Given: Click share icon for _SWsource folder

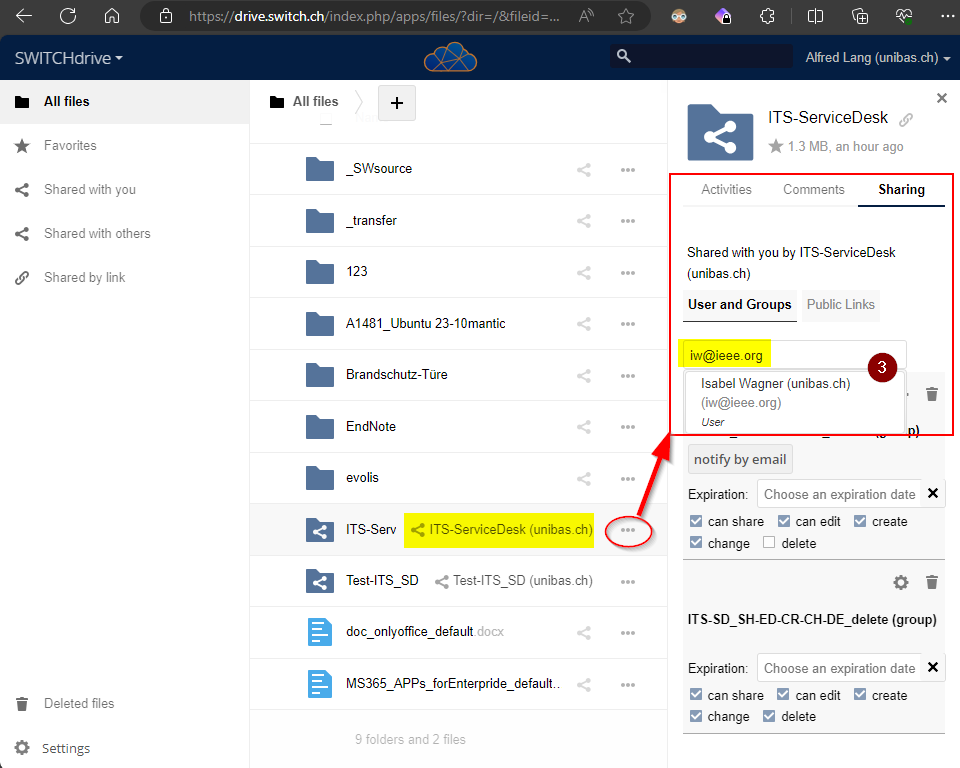Looking at the screenshot, I should 583,170.
